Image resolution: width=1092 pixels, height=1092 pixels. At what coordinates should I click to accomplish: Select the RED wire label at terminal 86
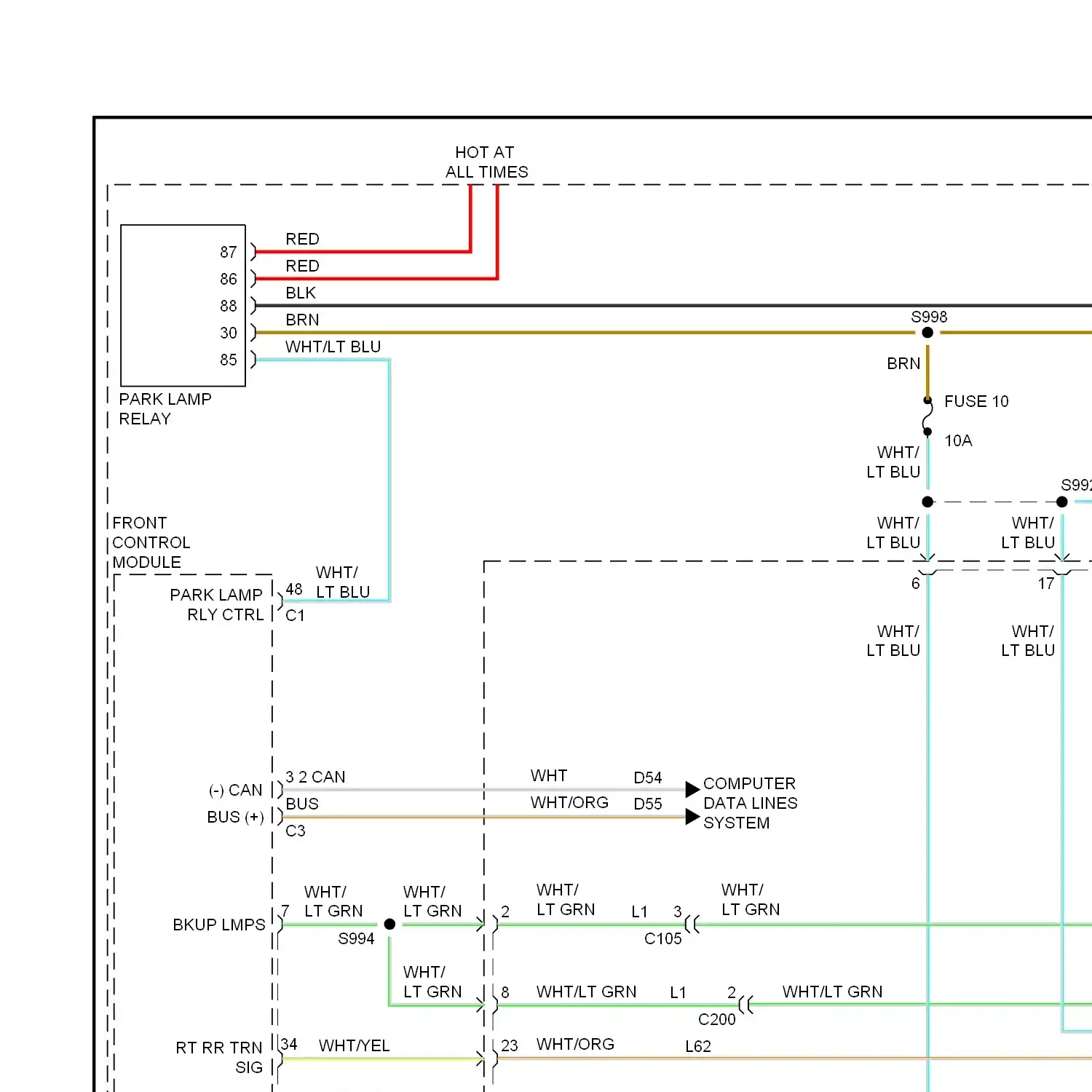(302, 266)
